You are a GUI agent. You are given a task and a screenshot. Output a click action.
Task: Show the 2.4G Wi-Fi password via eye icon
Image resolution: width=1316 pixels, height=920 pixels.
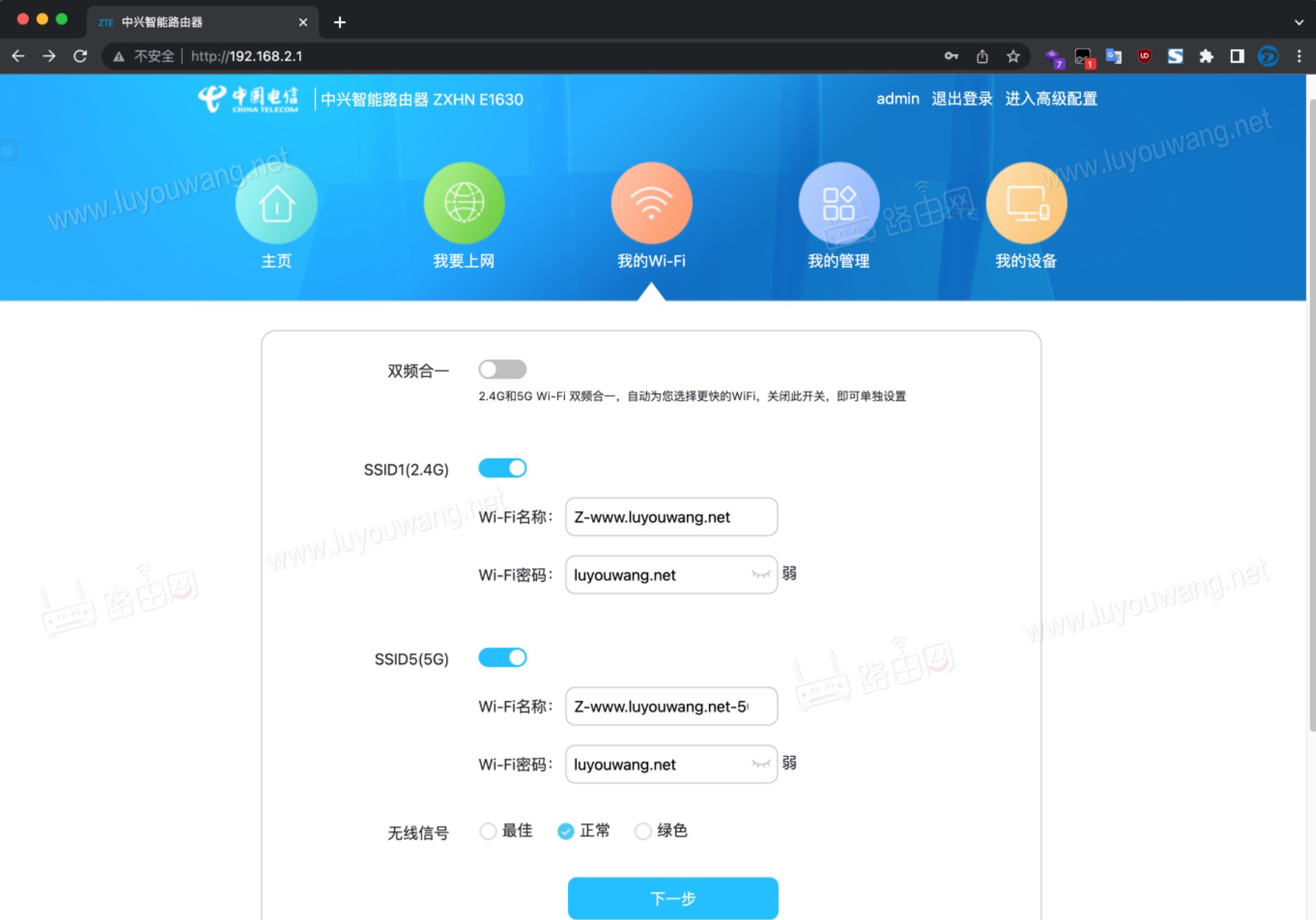coord(759,574)
